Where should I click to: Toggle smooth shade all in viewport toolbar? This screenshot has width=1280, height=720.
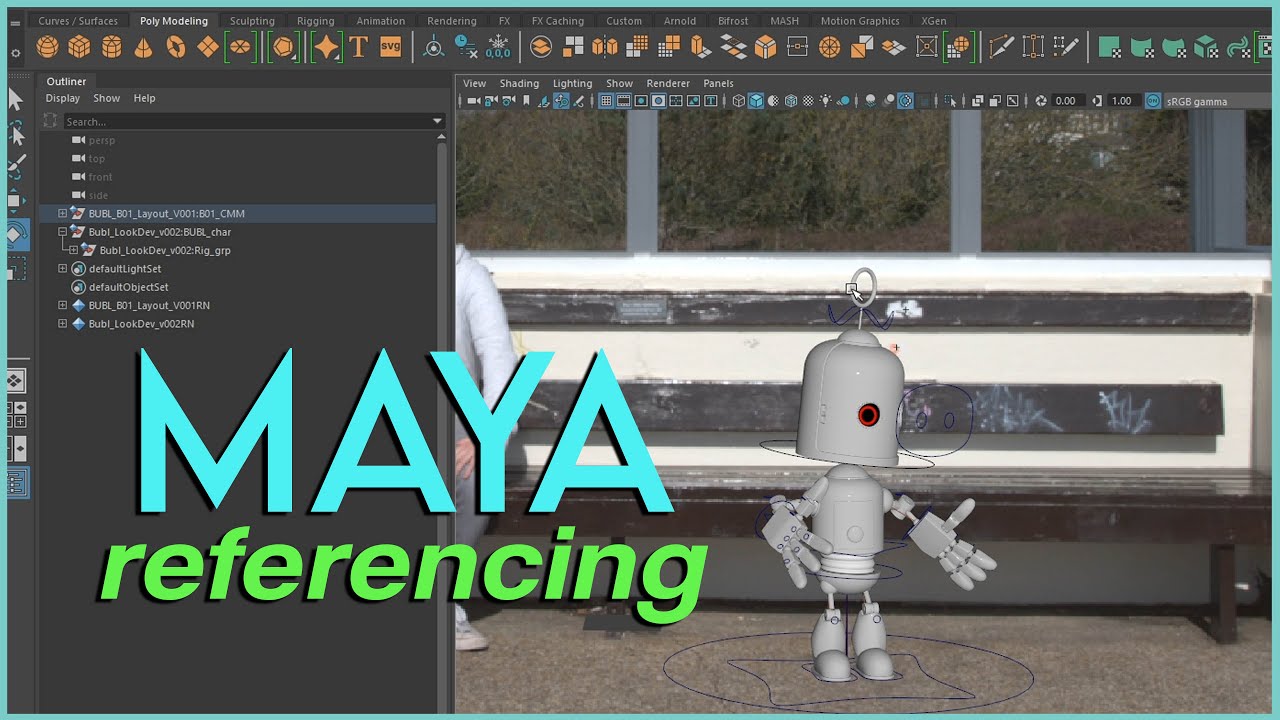756,101
